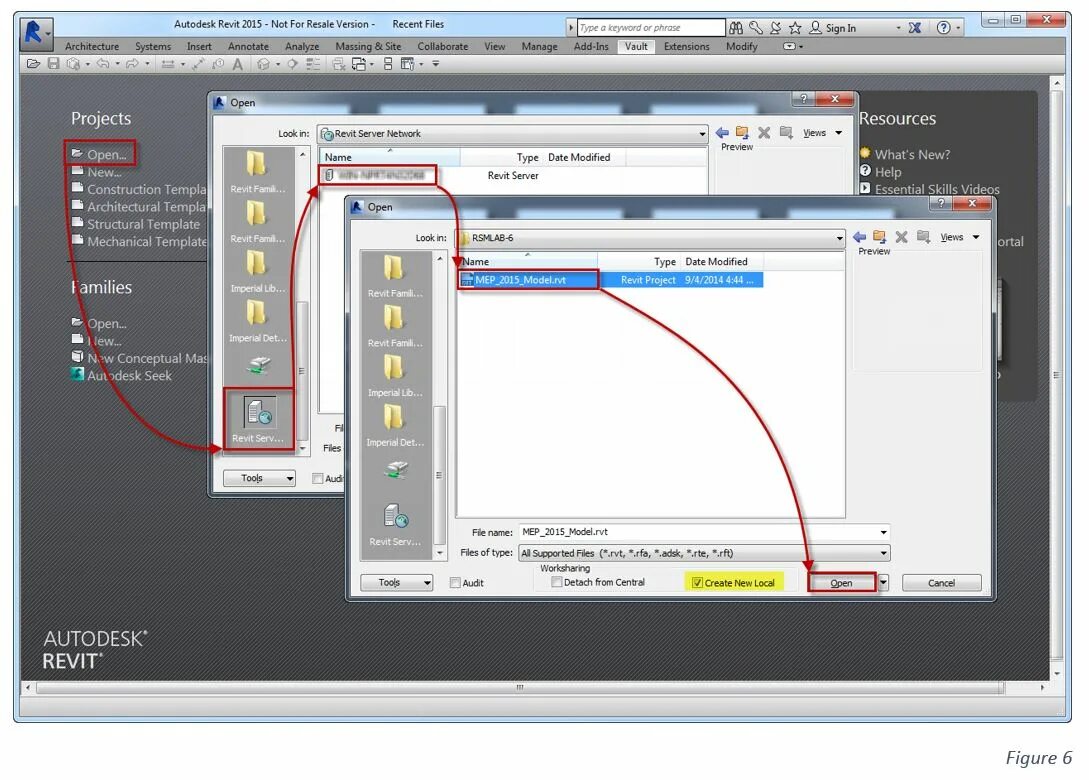The image size is (1089, 780).
Task: Enable the Audit checkbox in rear Open dialog
Action: tap(317, 479)
